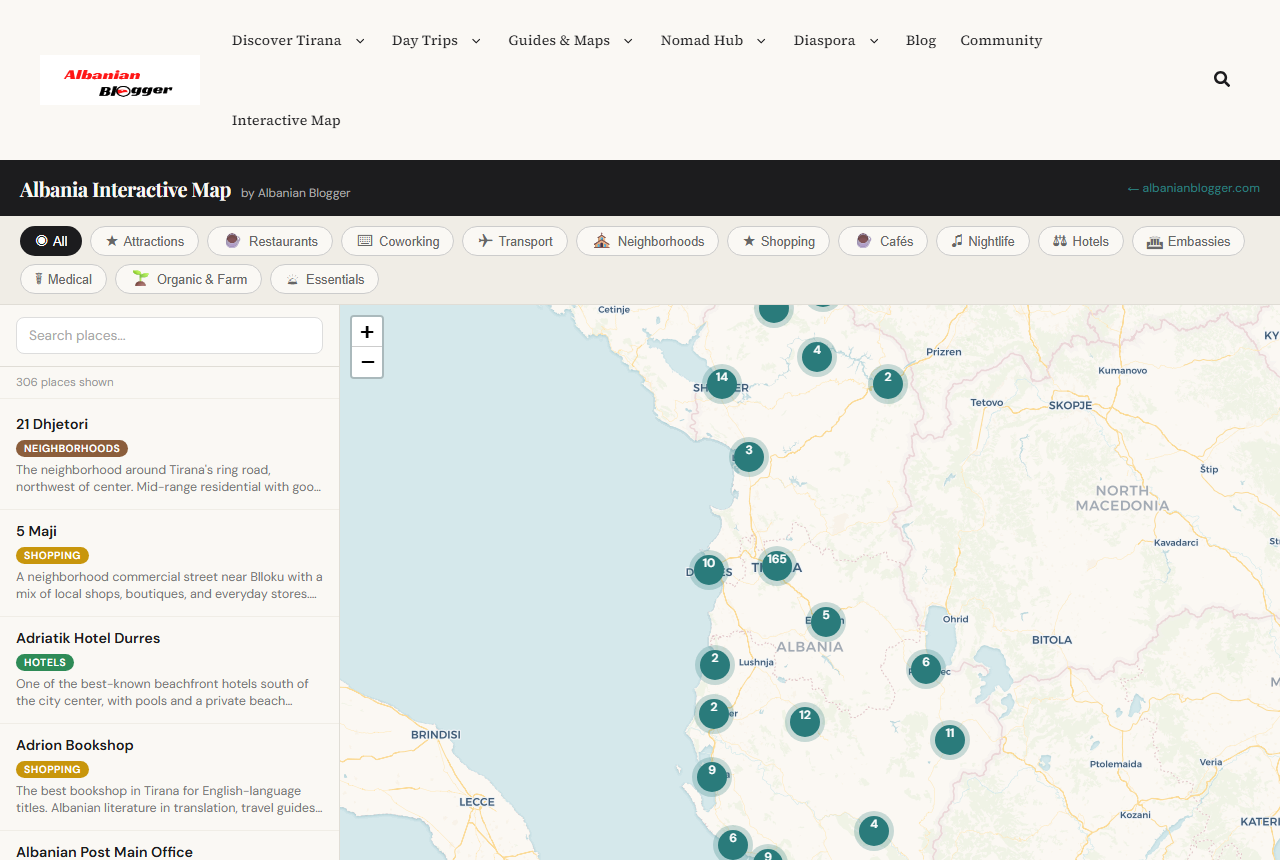Show only Transport places
1280x860 pixels.
click(x=515, y=241)
